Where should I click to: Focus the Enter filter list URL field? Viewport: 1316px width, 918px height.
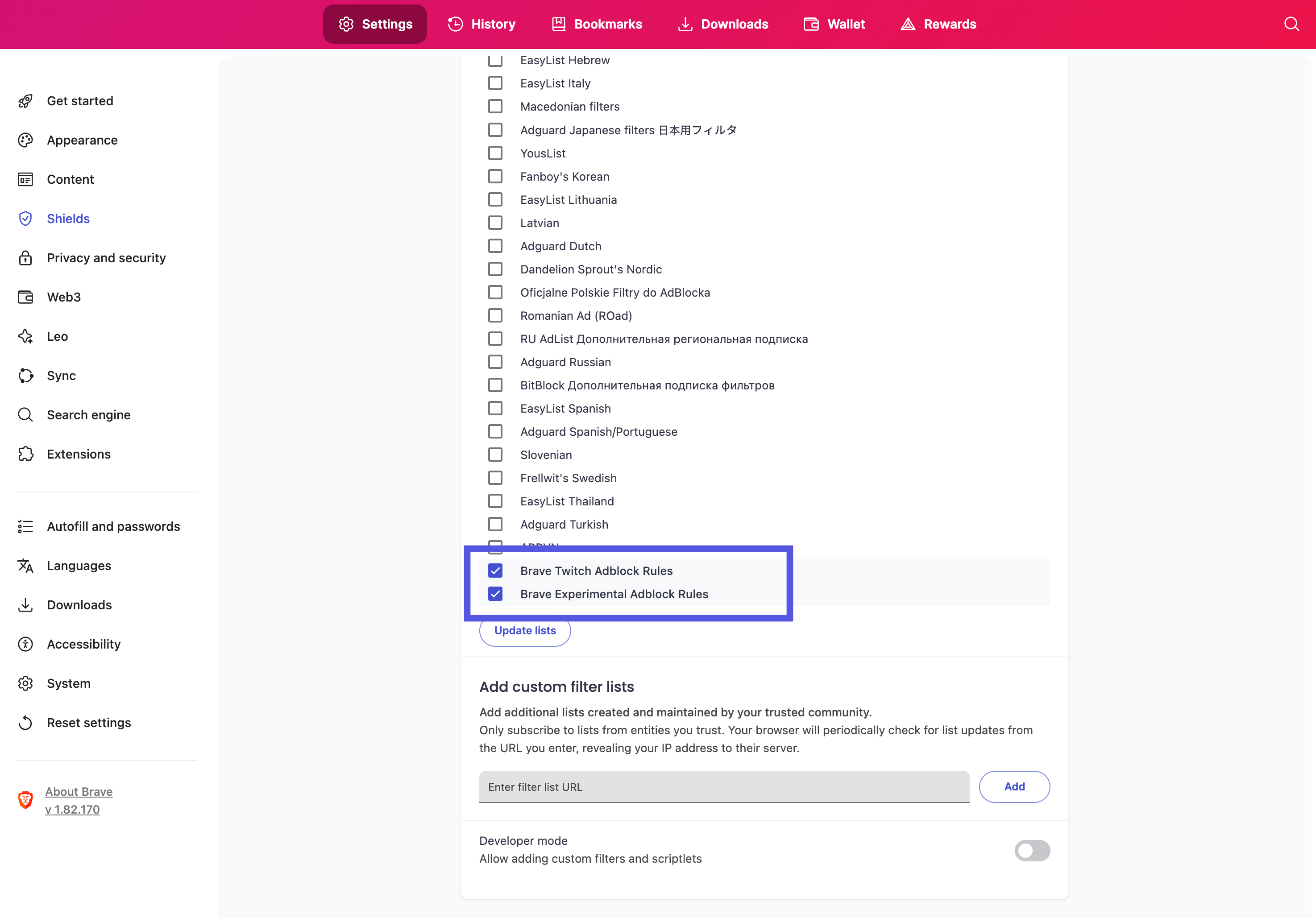pyautogui.click(x=724, y=787)
